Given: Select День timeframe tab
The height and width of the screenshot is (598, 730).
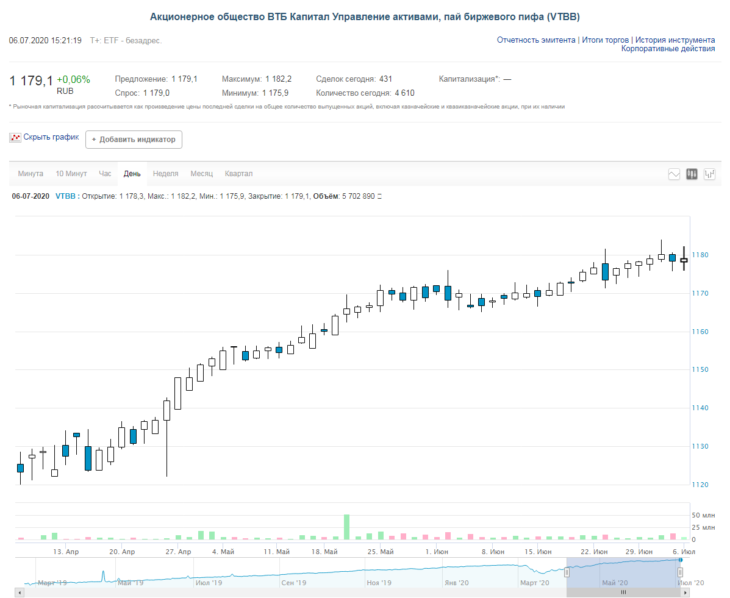Looking at the screenshot, I should pos(132,174).
